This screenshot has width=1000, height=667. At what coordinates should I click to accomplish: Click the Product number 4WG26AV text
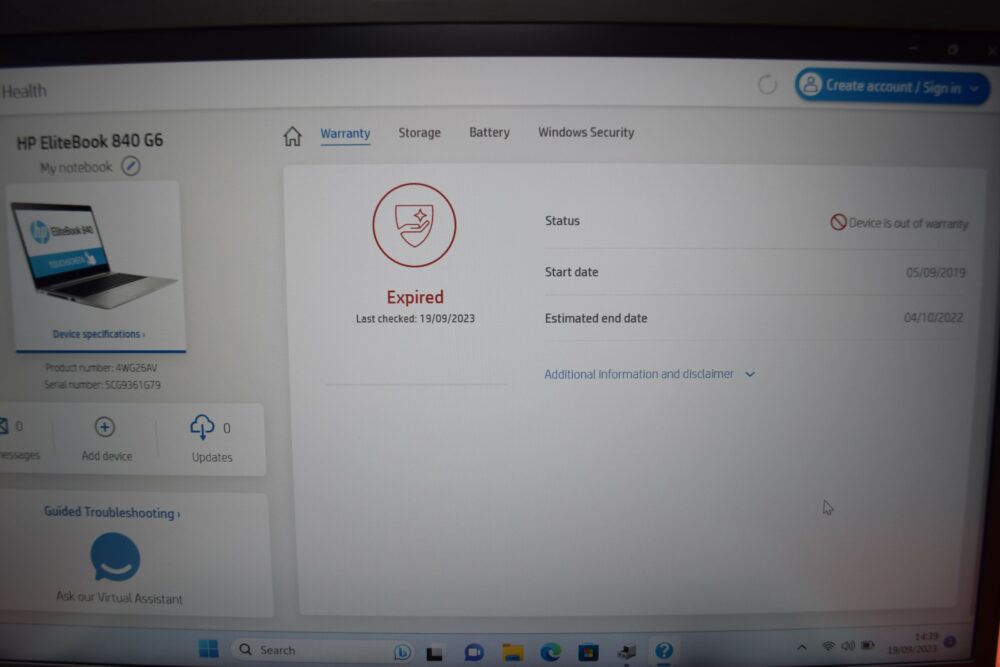pyautogui.click(x=101, y=368)
